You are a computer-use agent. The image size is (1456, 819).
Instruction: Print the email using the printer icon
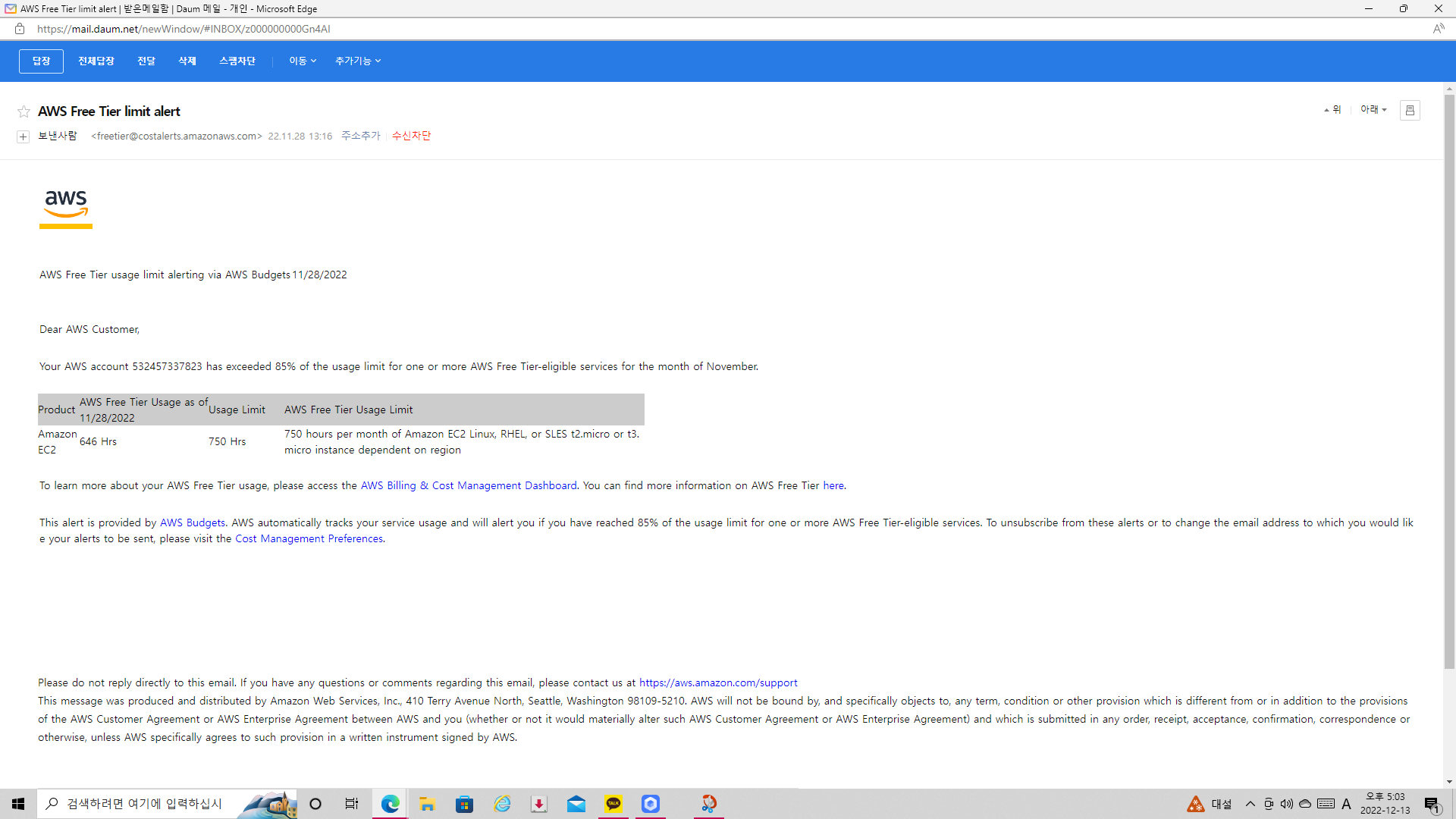[1410, 111]
